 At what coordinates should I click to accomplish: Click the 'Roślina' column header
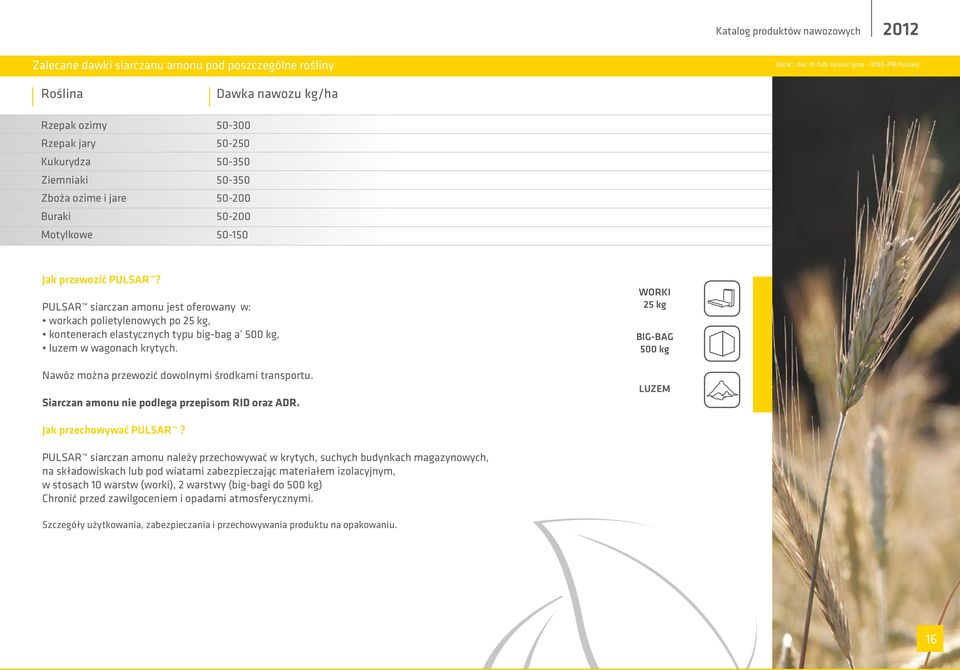click(62, 94)
